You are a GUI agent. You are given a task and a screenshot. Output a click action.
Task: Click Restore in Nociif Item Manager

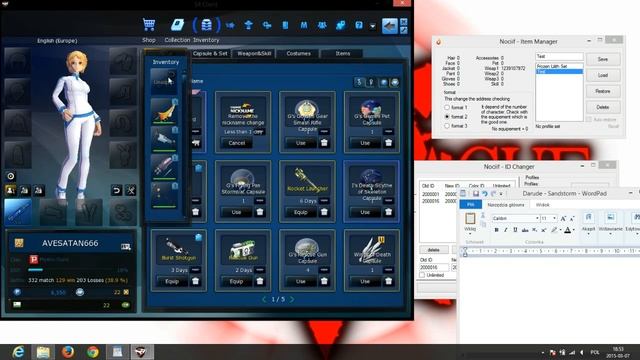point(603,91)
